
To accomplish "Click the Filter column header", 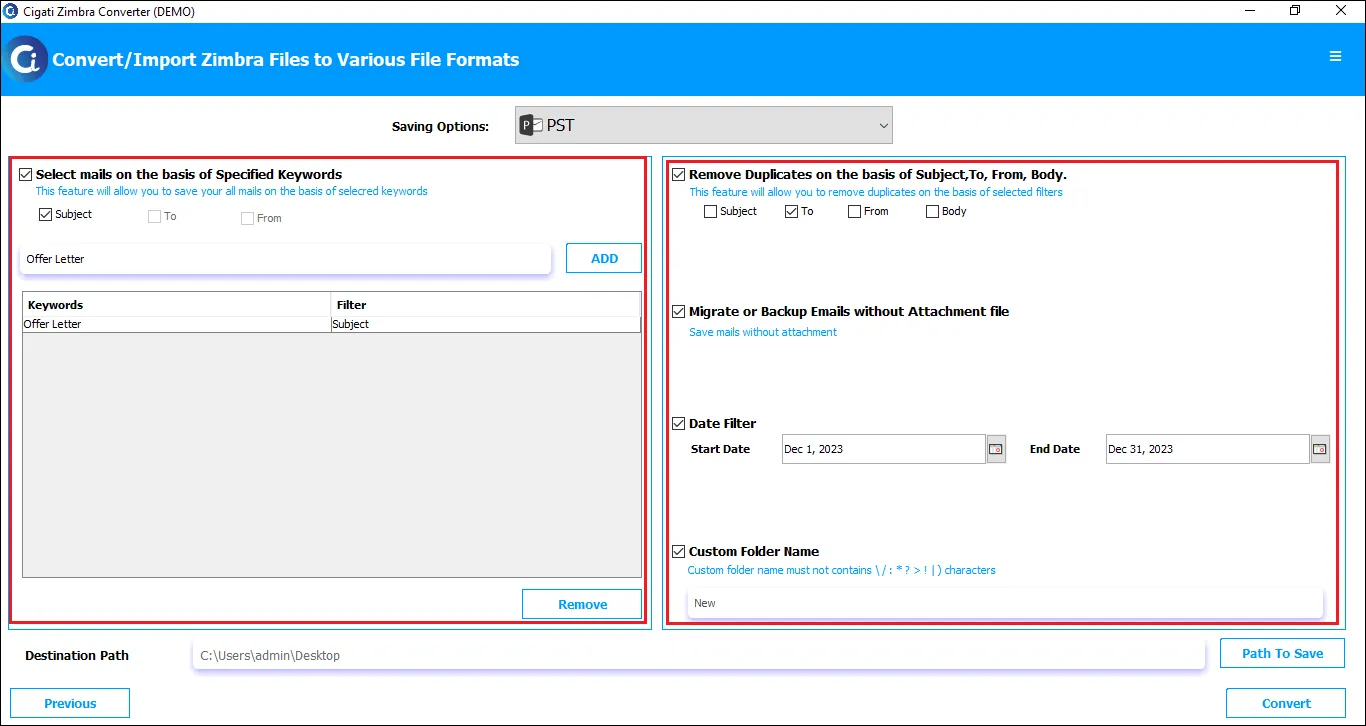I will point(486,304).
